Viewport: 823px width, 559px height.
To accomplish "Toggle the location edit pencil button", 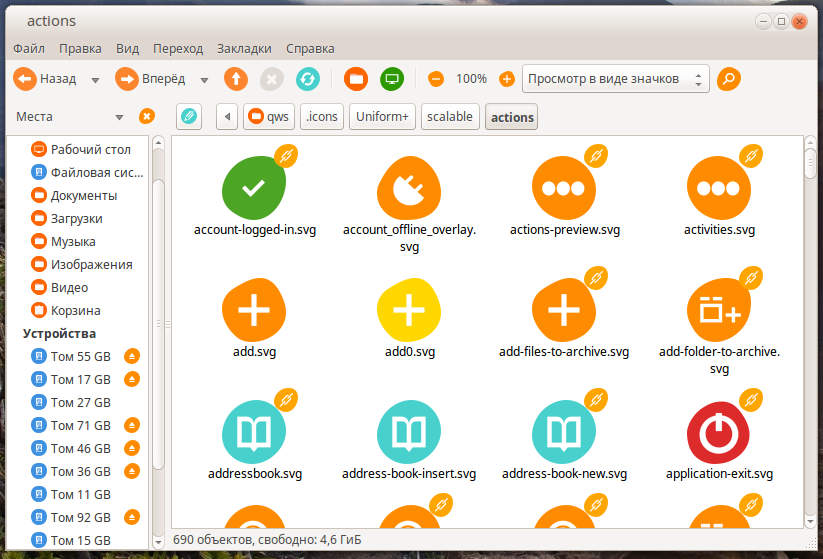I will click(x=189, y=117).
